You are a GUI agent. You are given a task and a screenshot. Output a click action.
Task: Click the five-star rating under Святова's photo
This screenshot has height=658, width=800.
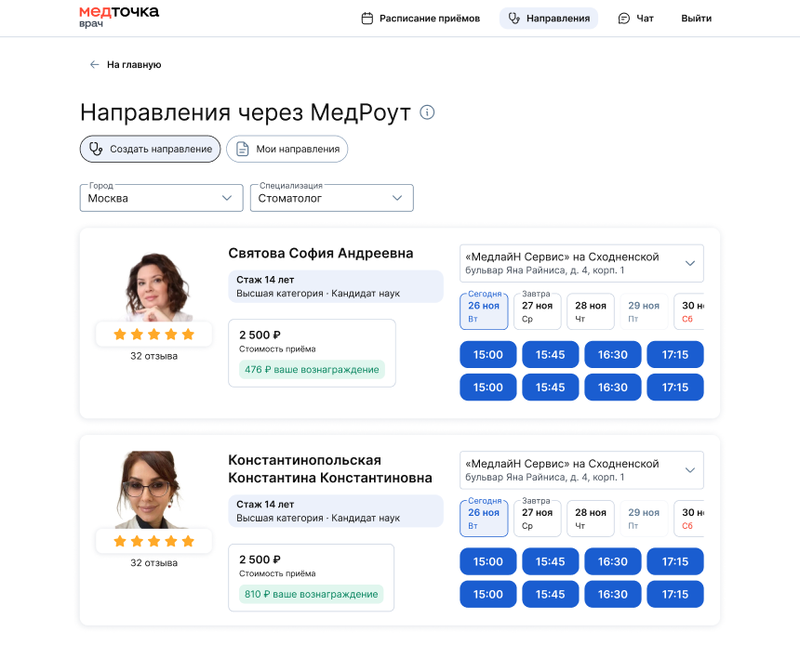153,334
